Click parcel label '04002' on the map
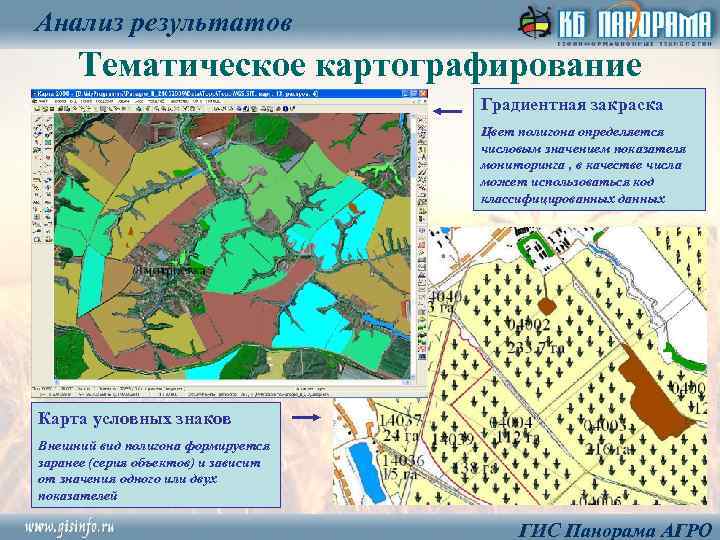 tap(529, 325)
